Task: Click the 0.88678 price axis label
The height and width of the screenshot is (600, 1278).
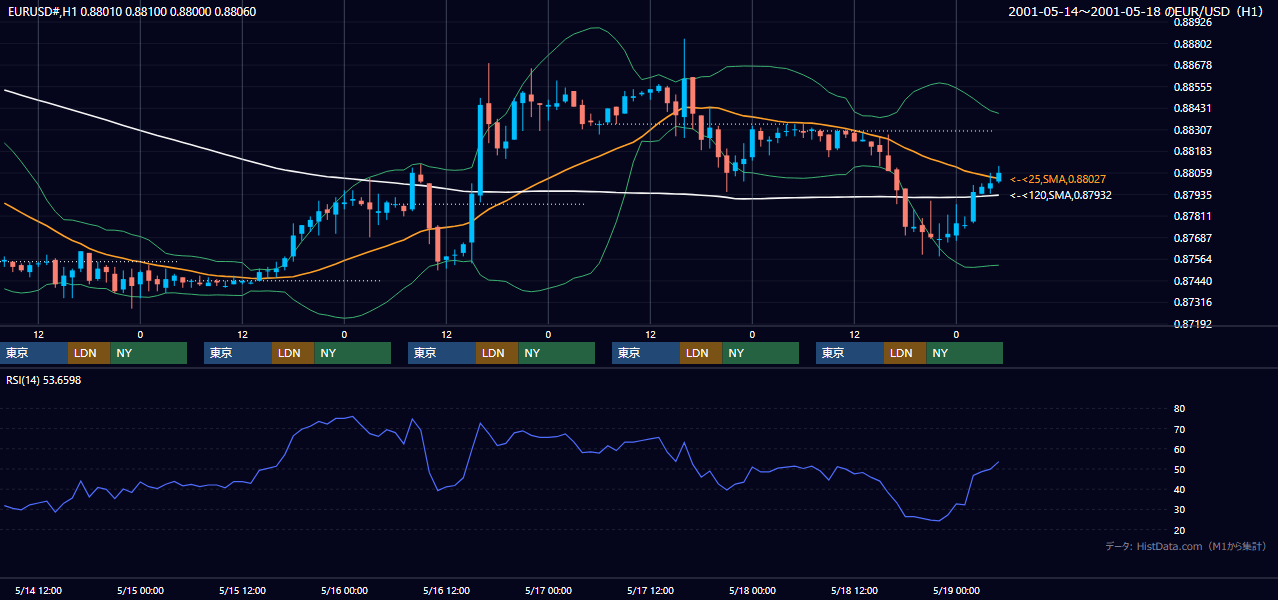Action: pos(1191,65)
